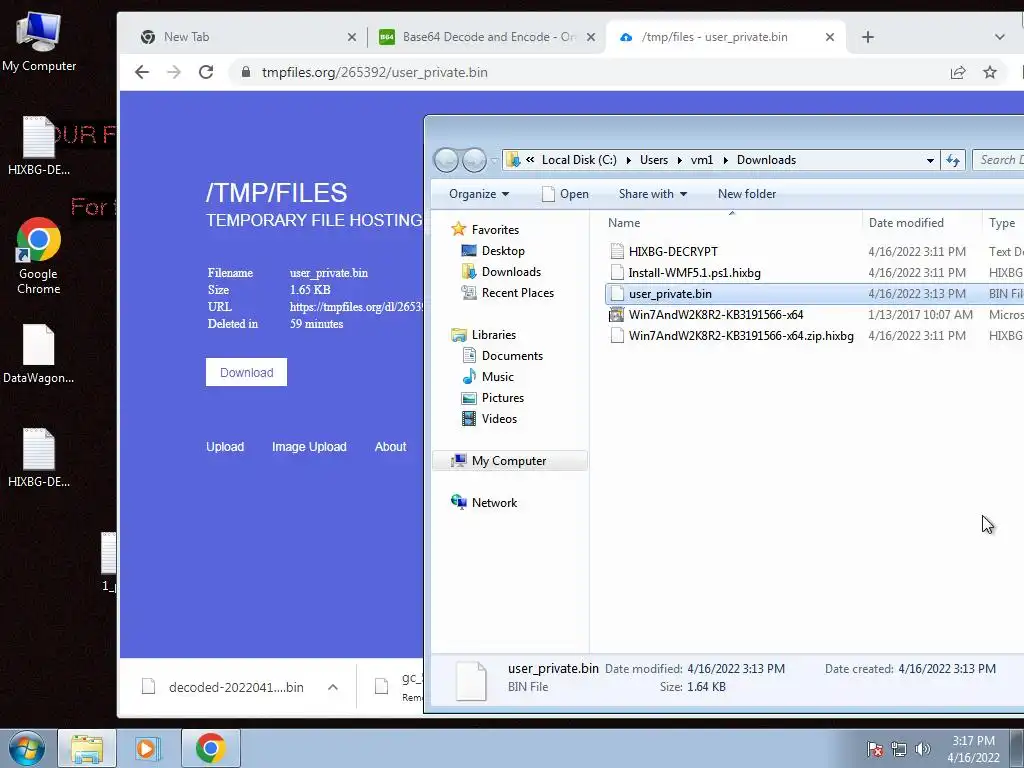The height and width of the screenshot is (768, 1024).
Task: Click Chrome forward arrow button
Action: point(174,72)
